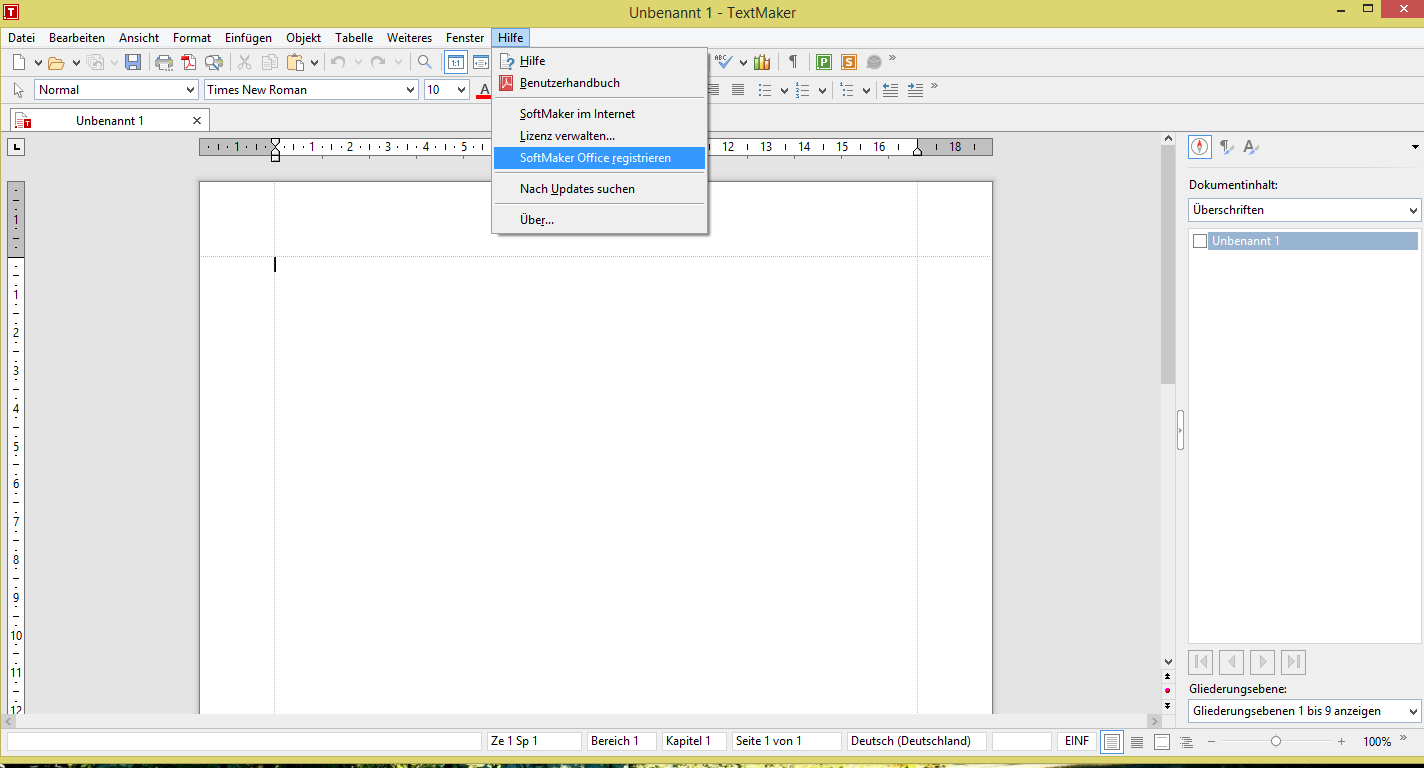
Task: Switch to the standard page view icon in status bar
Action: coord(1112,742)
